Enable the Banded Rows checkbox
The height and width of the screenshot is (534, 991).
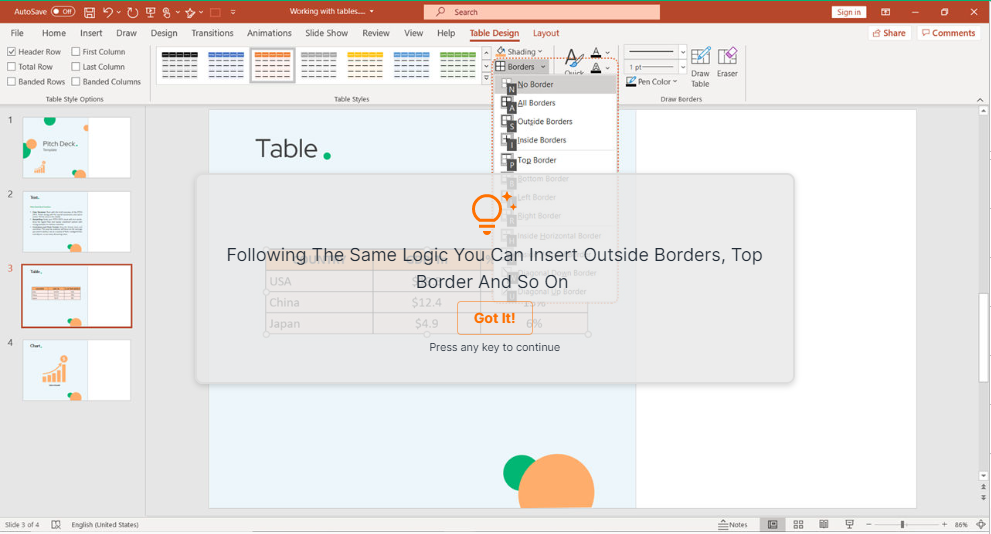point(11,82)
